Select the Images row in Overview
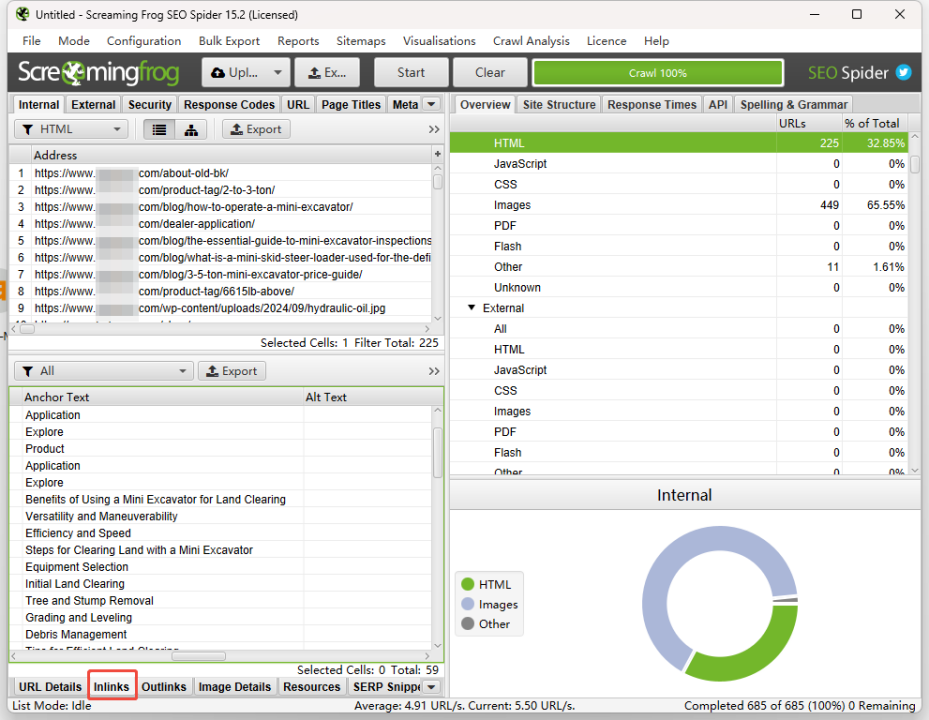The width and height of the screenshot is (929, 720). pyautogui.click(x=679, y=205)
